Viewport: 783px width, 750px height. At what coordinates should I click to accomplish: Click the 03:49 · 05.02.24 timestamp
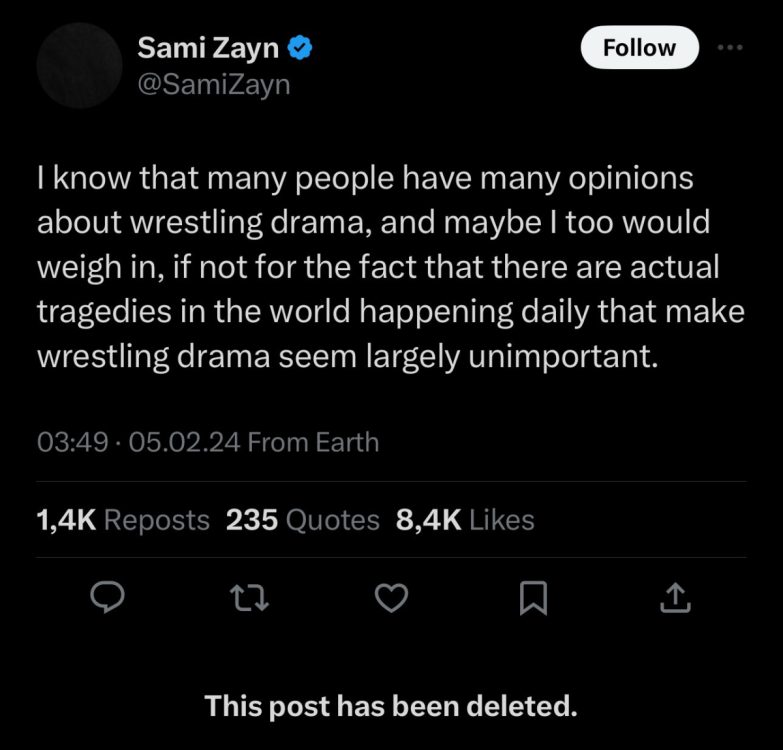(x=138, y=442)
